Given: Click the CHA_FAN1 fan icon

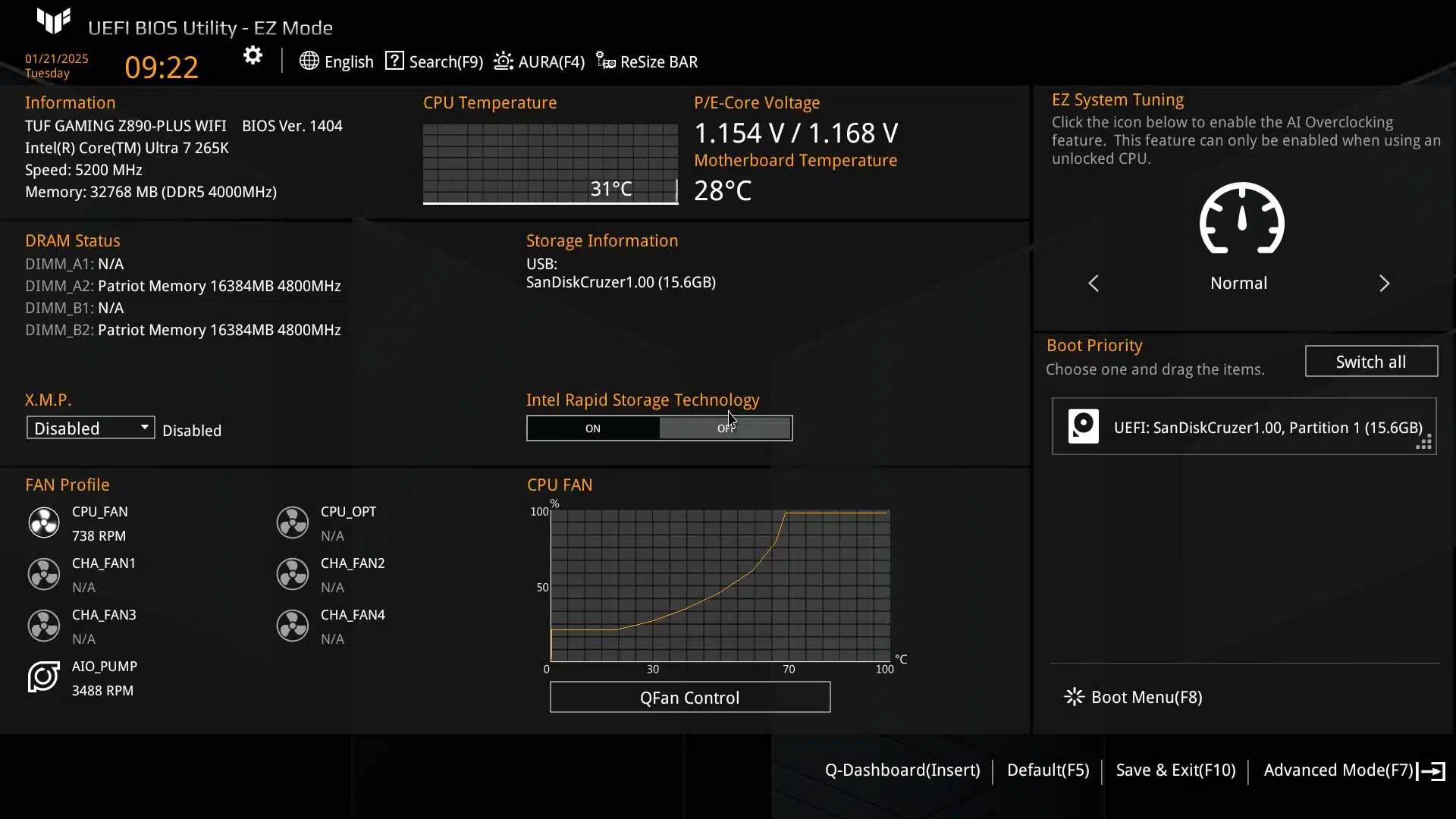Looking at the screenshot, I should point(44,574).
